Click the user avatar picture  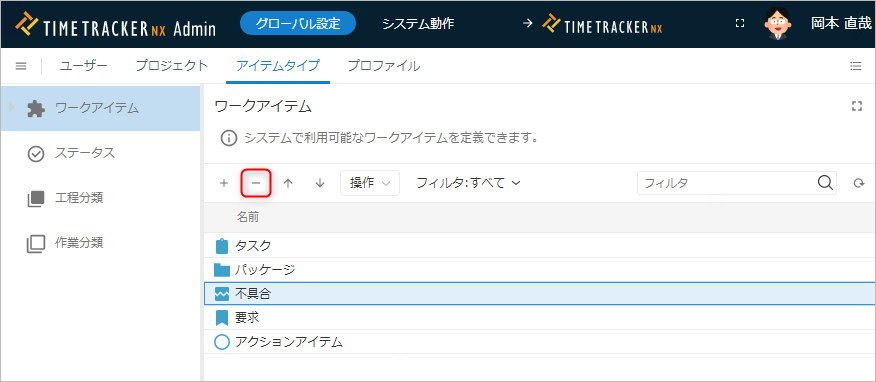coord(778,23)
